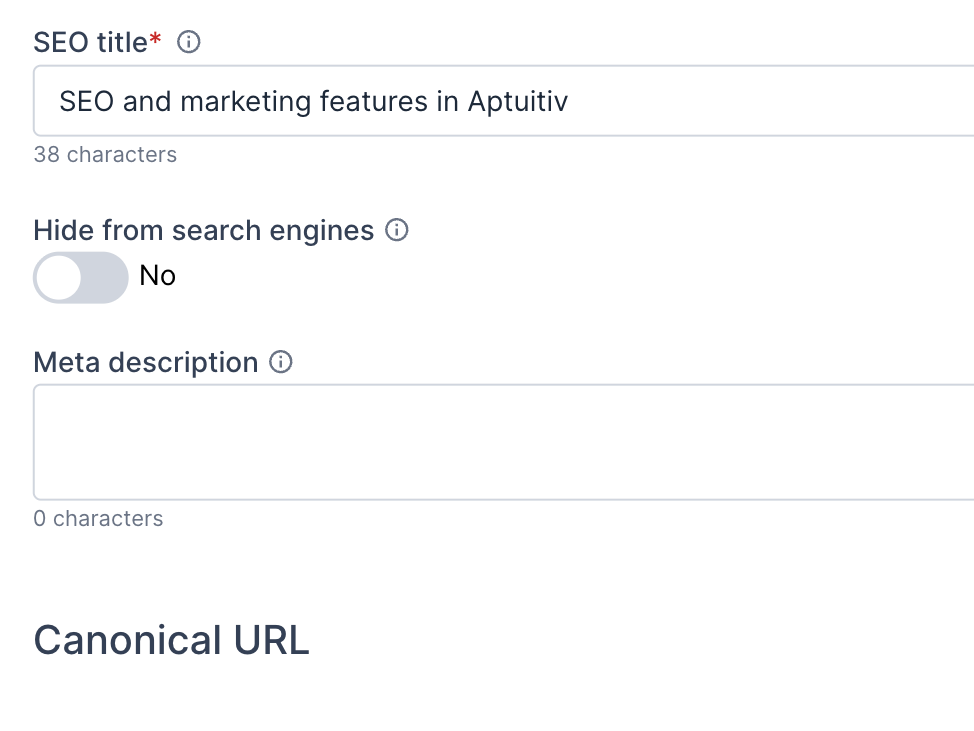Image resolution: width=974 pixels, height=731 pixels.
Task: Click the circled-i icon above the title field
Action: click(x=189, y=42)
